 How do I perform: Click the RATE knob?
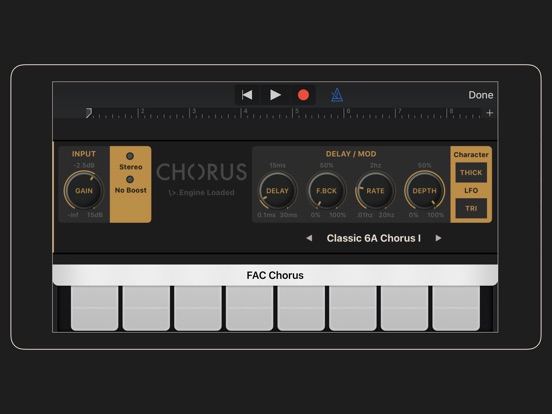(375, 190)
